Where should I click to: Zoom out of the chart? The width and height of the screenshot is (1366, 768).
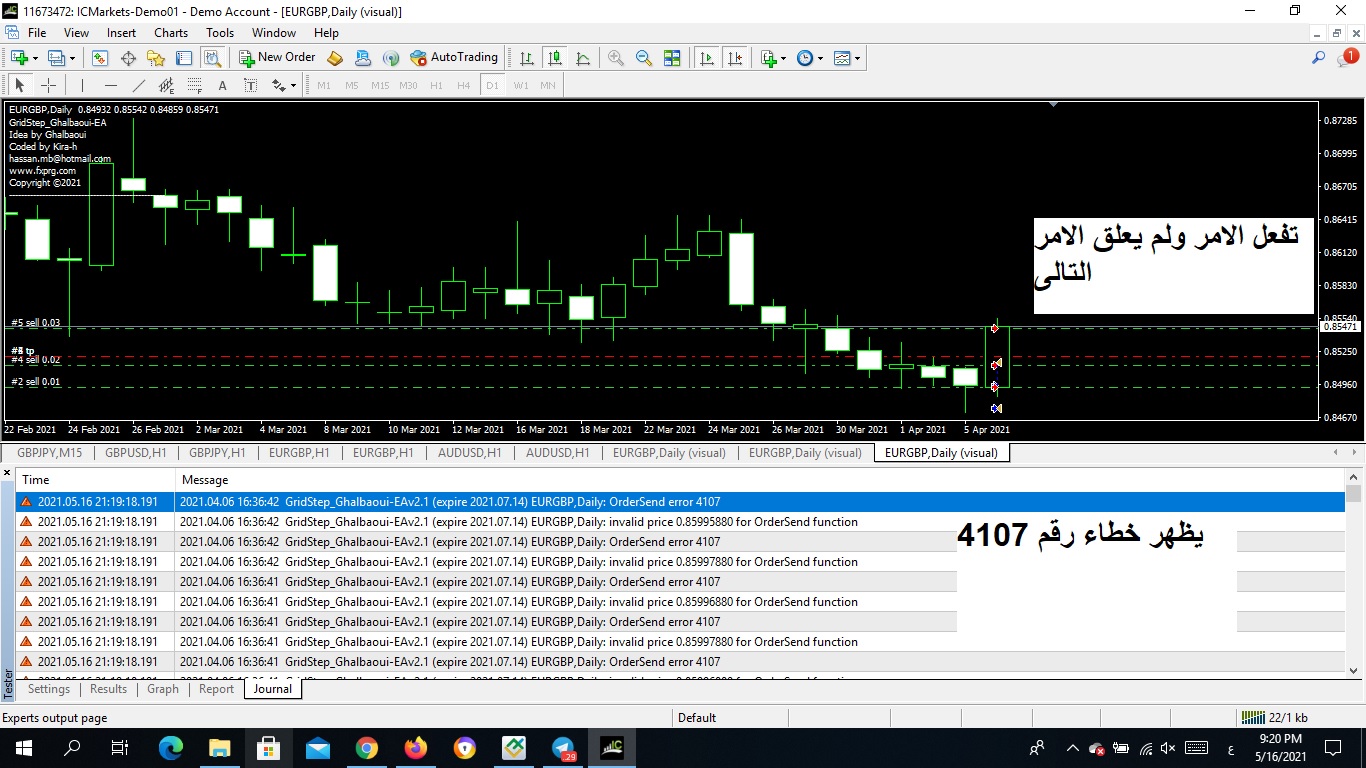tap(644, 58)
